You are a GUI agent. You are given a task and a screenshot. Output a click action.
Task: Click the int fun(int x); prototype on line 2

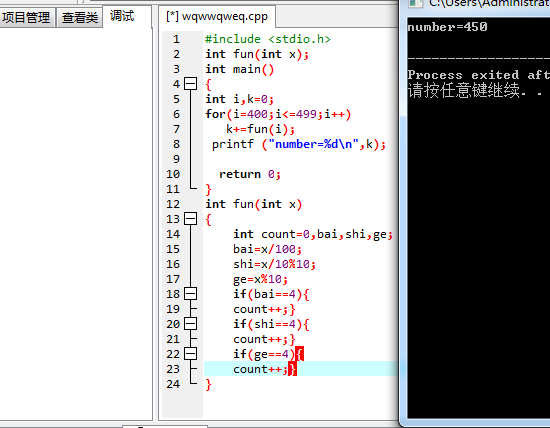click(x=257, y=54)
